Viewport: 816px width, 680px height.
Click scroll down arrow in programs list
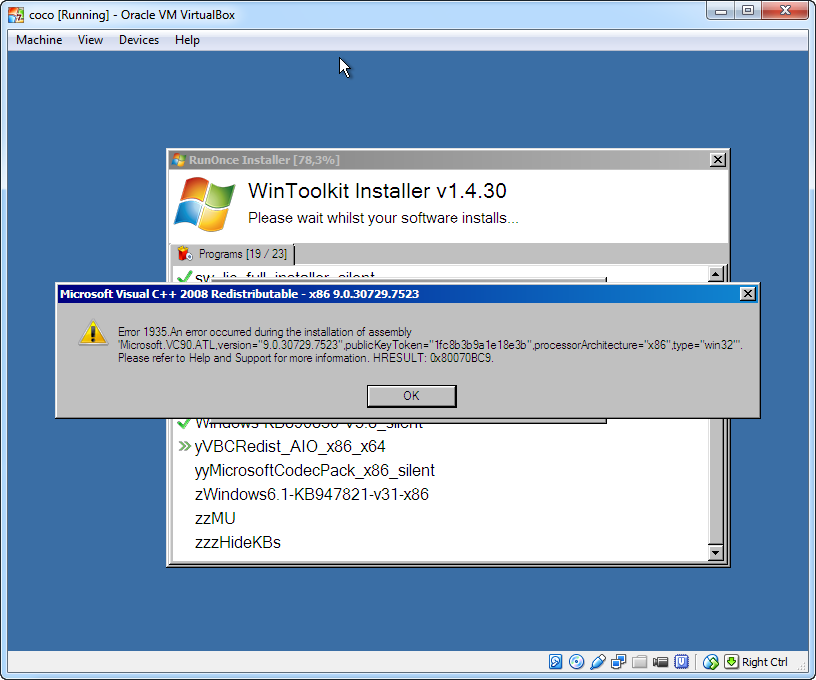pyautogui.click(x=715, y=552)
